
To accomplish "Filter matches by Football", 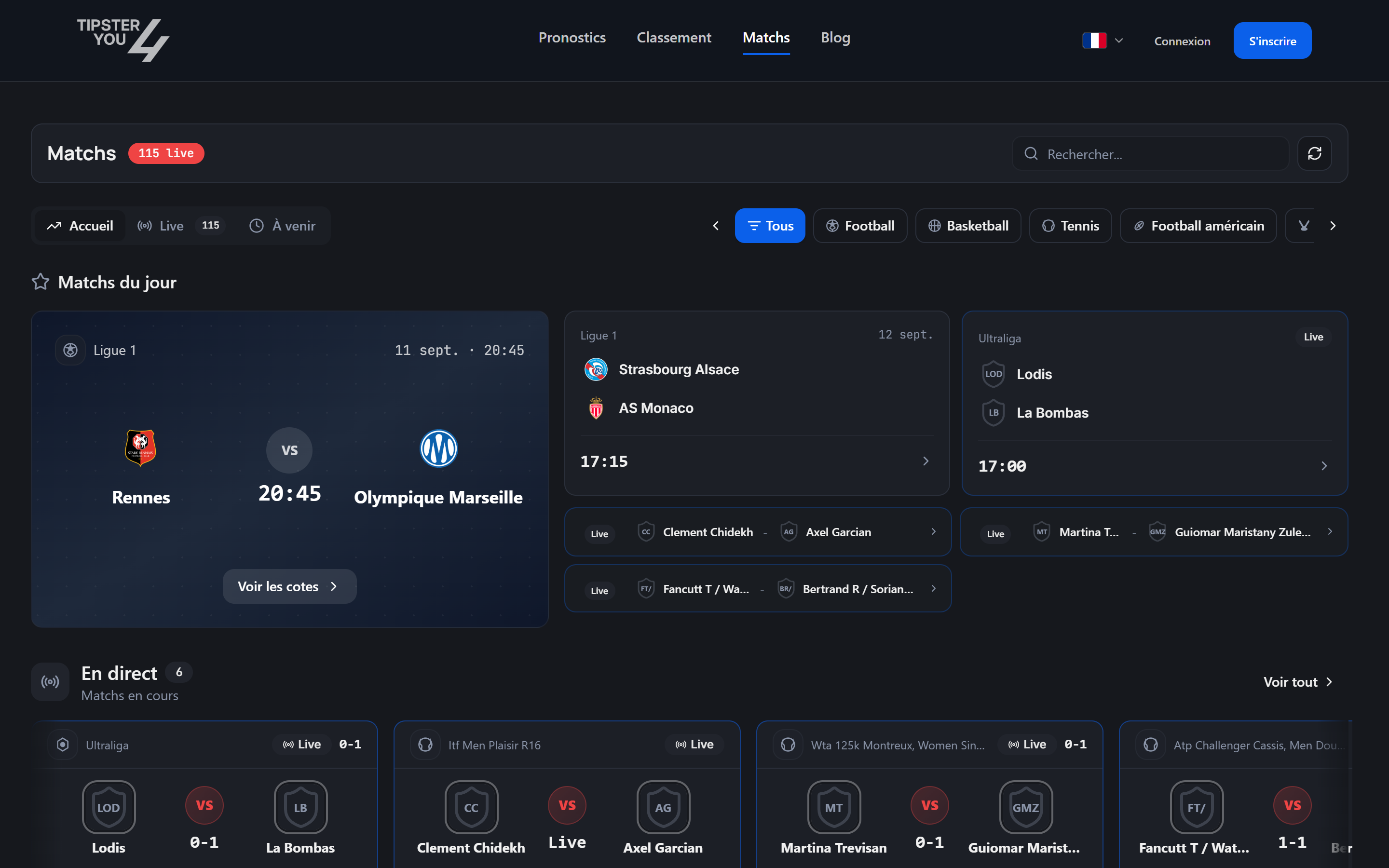I will point(860,226).
